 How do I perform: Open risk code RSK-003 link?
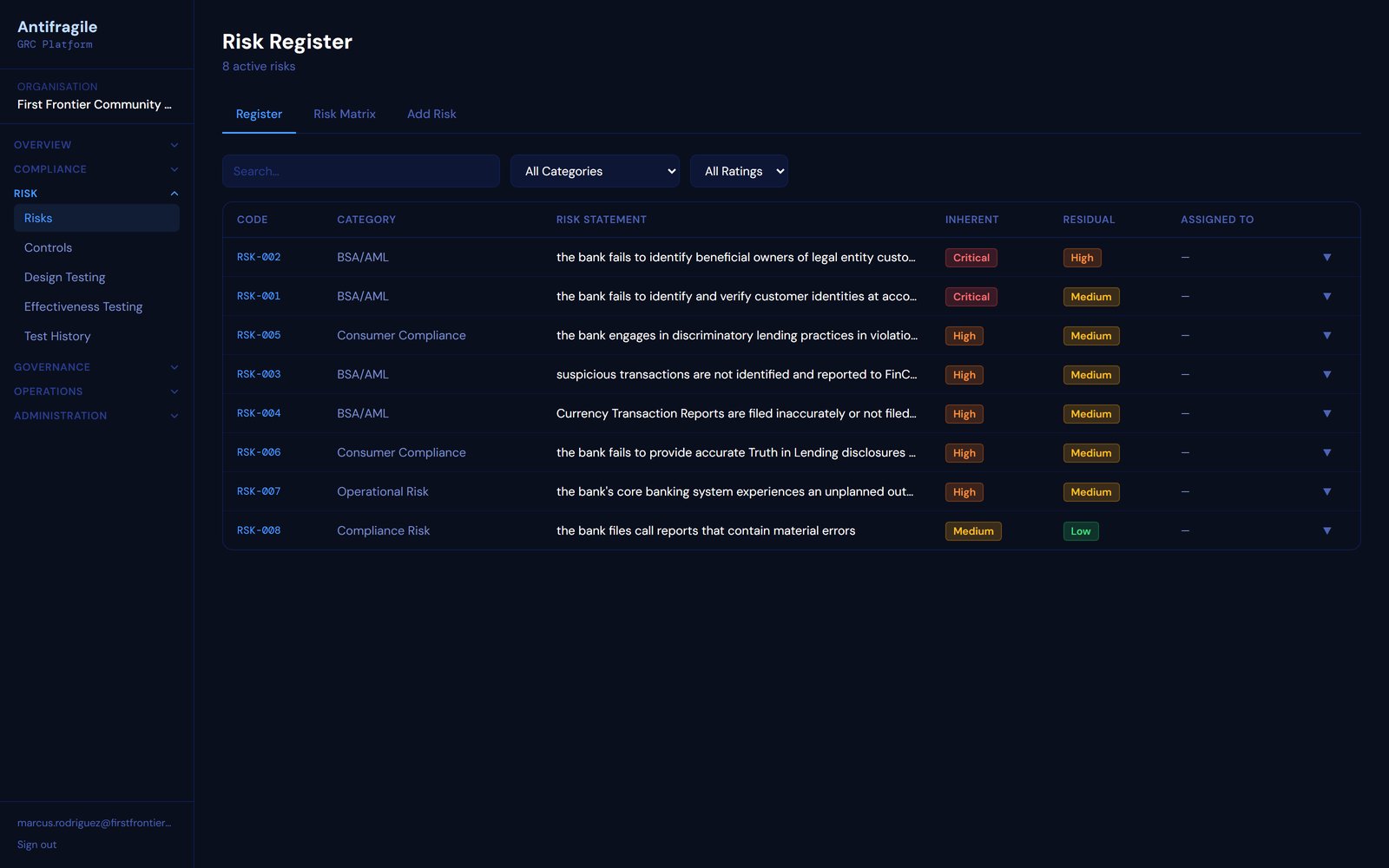(x=259, y=374)
